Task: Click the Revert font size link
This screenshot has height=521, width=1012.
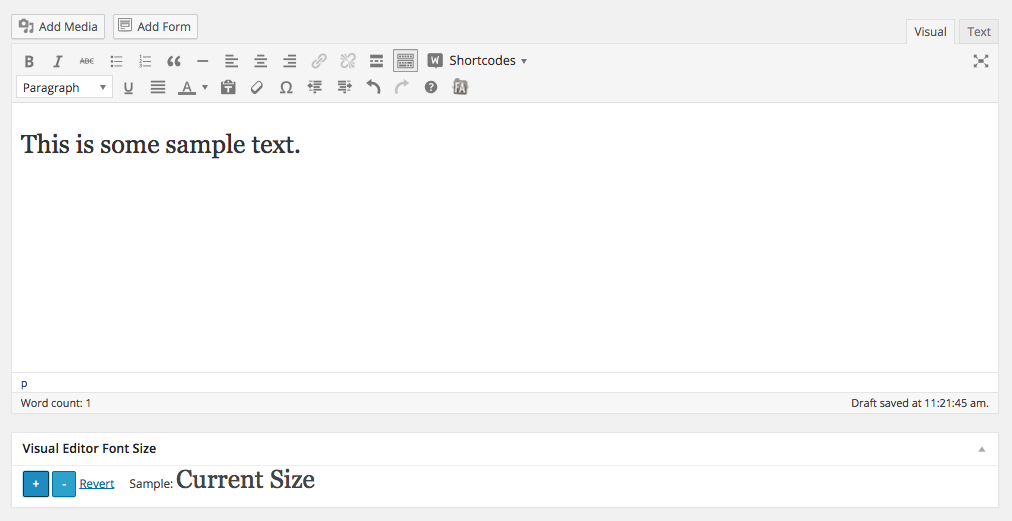Action: (x=97, y=484)
